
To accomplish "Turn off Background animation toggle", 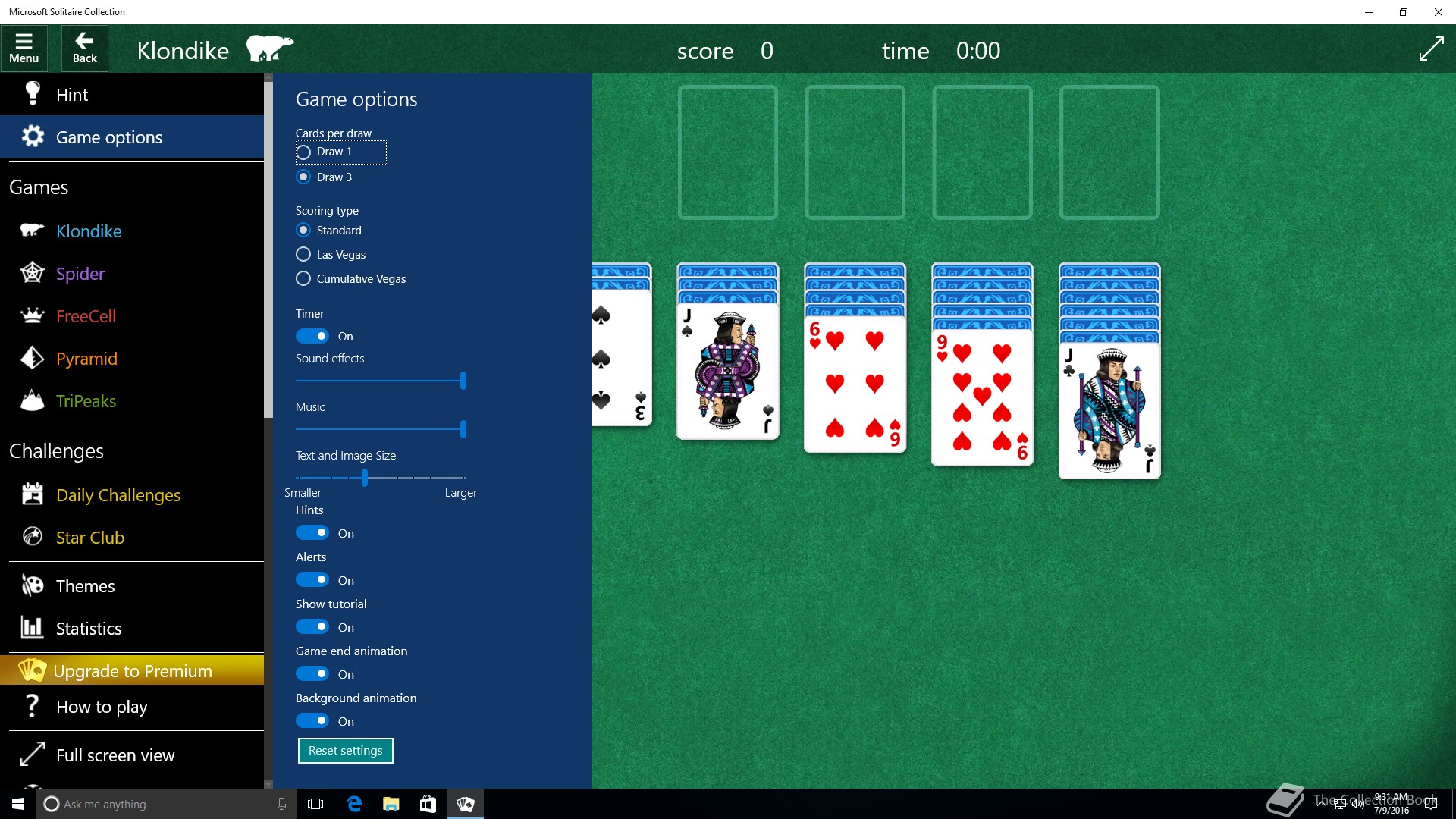I will (x=312, y=721).
